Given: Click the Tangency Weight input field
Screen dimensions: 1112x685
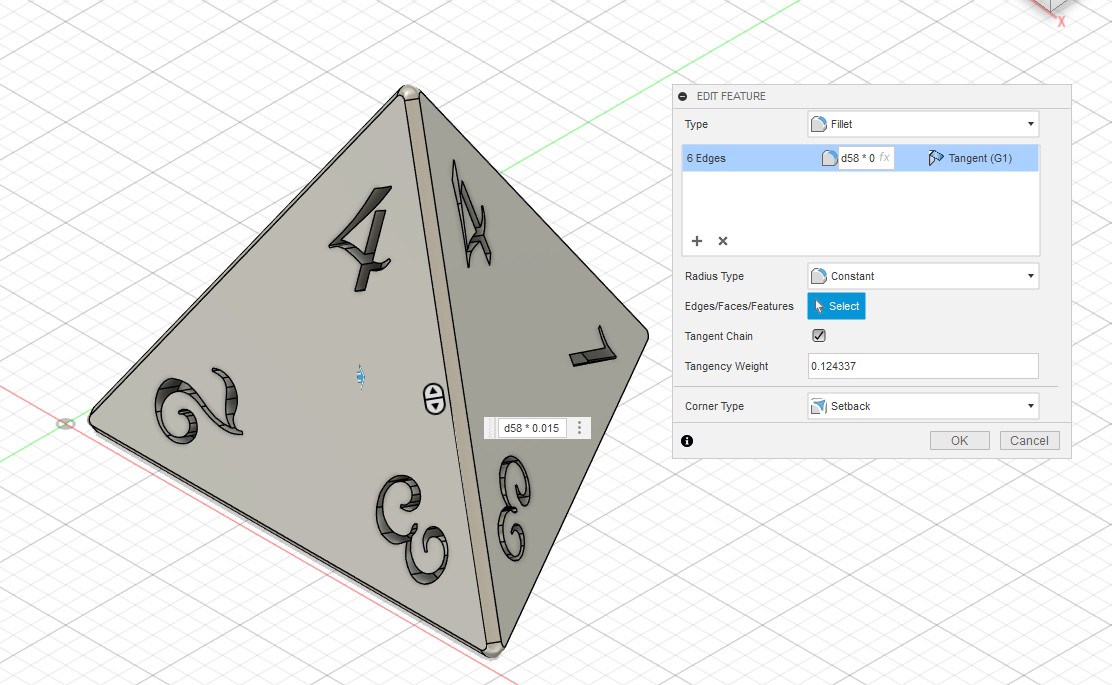Looking at the screenshot, I should point(922,366).
